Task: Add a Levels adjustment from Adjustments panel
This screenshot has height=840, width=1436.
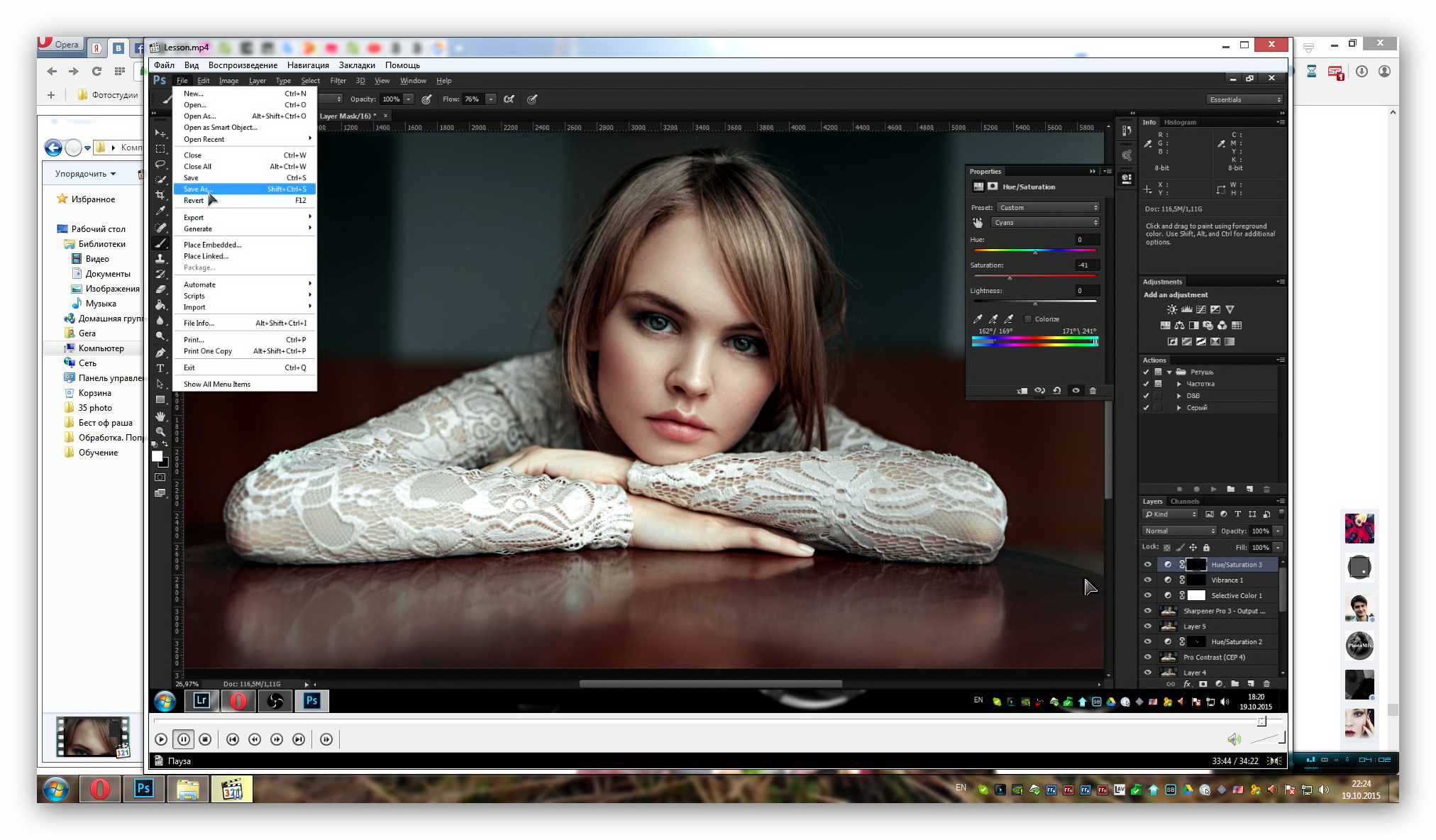Action: (1186, 309)
